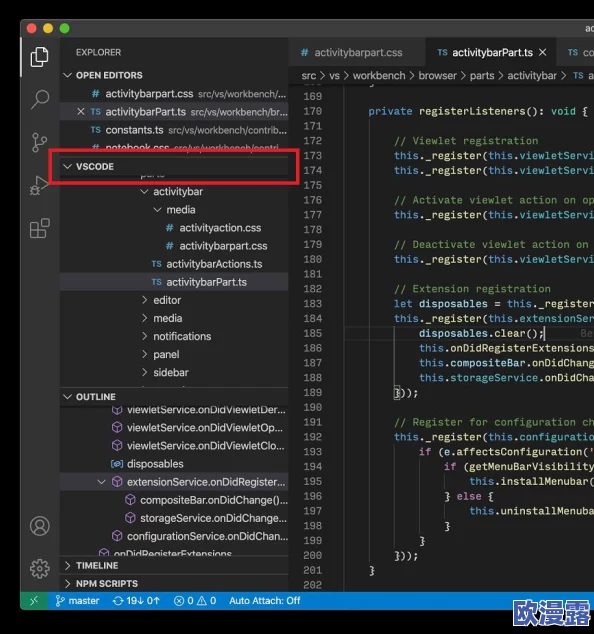Viewport: 594px width, 634px height.
Task: Open the Manage gear icon
Action: point(39,568)
